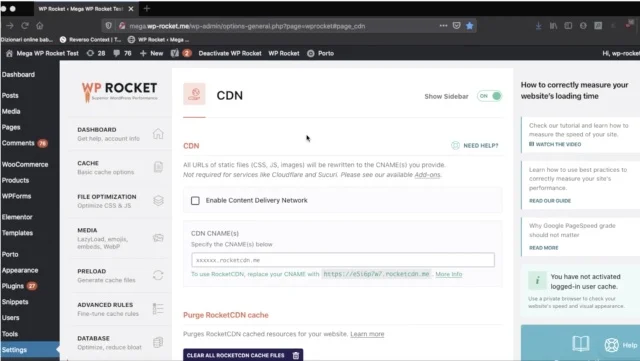Follow the More Info link
The height and width of the screenshot is (361, 640).
449,274
